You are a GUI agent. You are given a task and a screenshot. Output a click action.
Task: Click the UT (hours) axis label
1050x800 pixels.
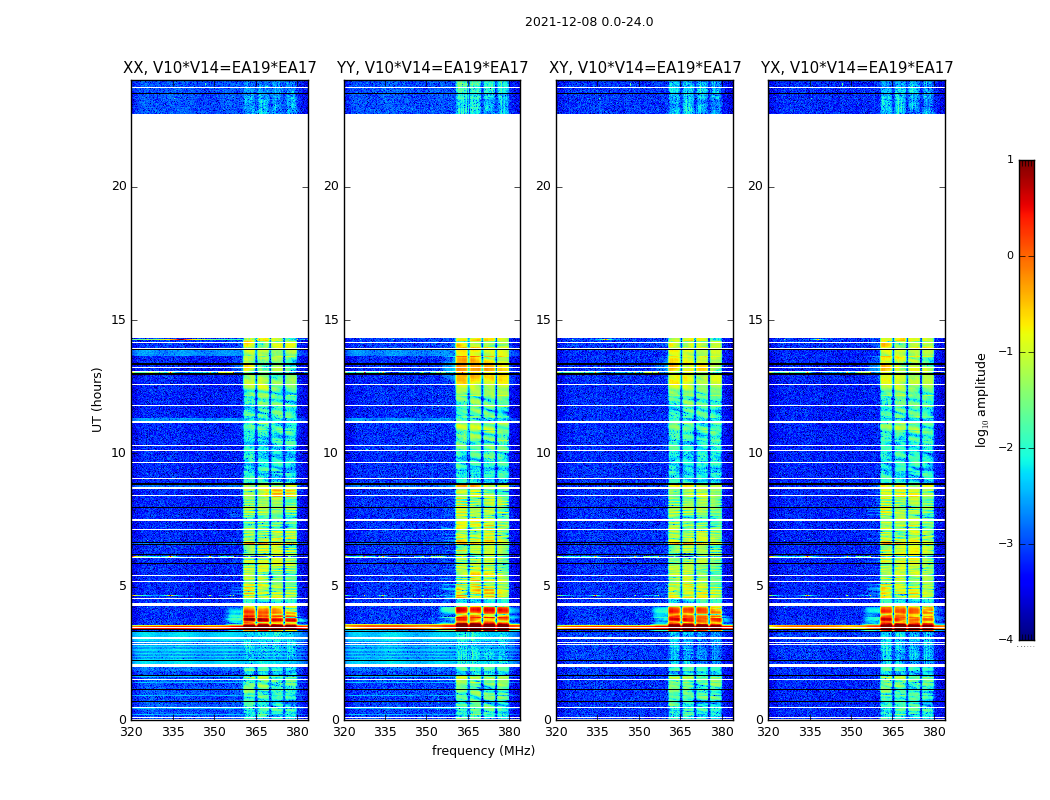click(x=98, y=399)
